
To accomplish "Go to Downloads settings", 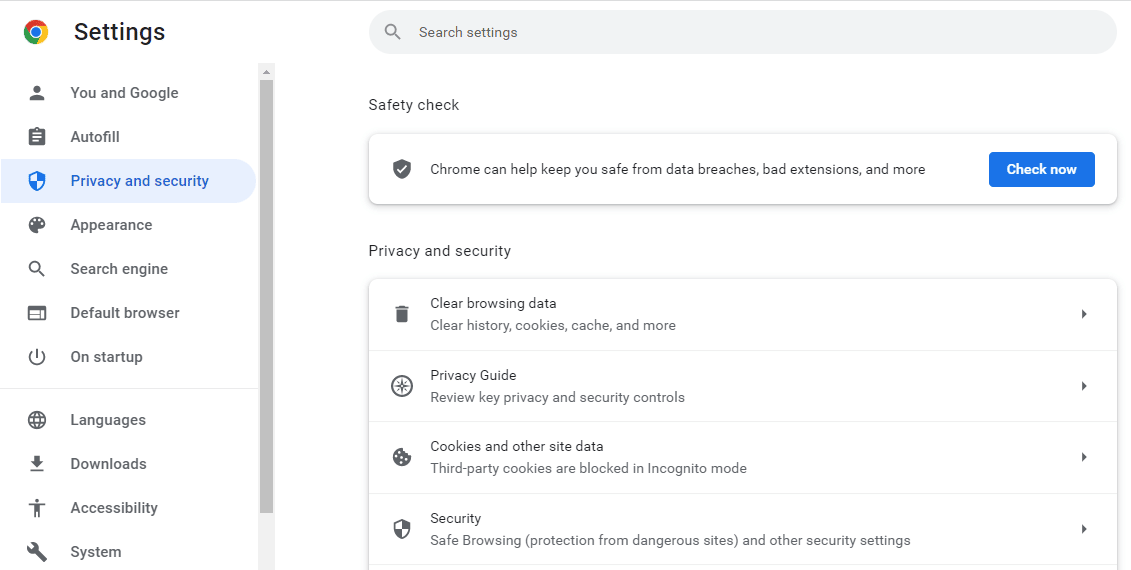I will pyautogui.click(x=108, y=464).
